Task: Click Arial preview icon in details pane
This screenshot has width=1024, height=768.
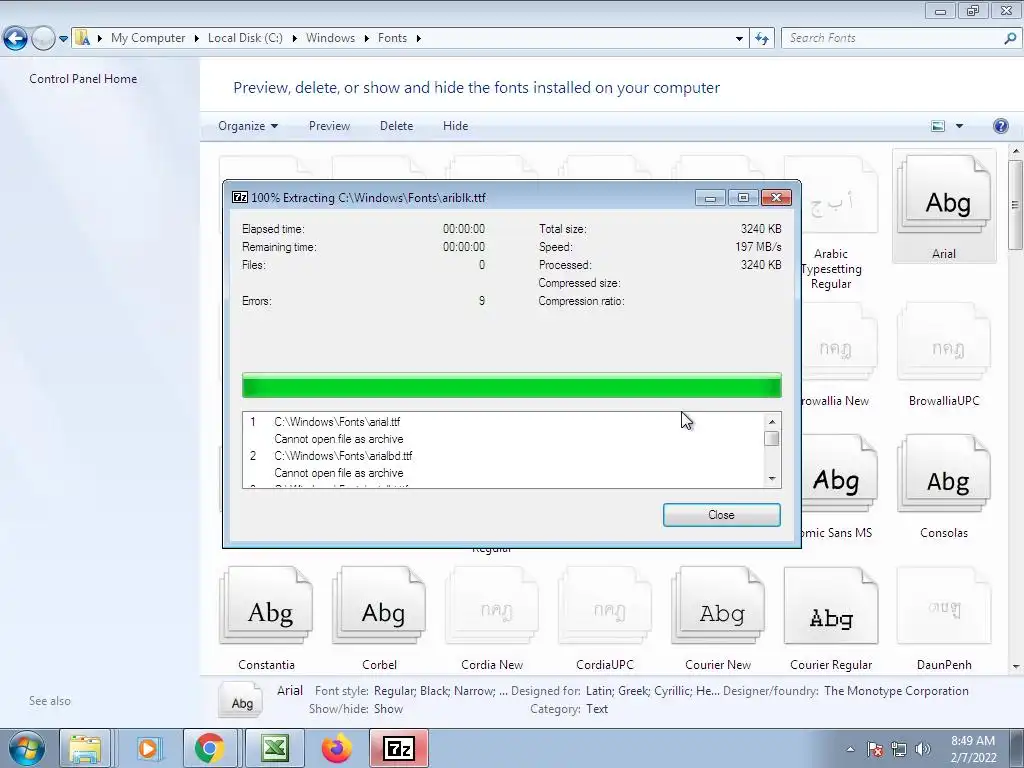Action: 242,700
